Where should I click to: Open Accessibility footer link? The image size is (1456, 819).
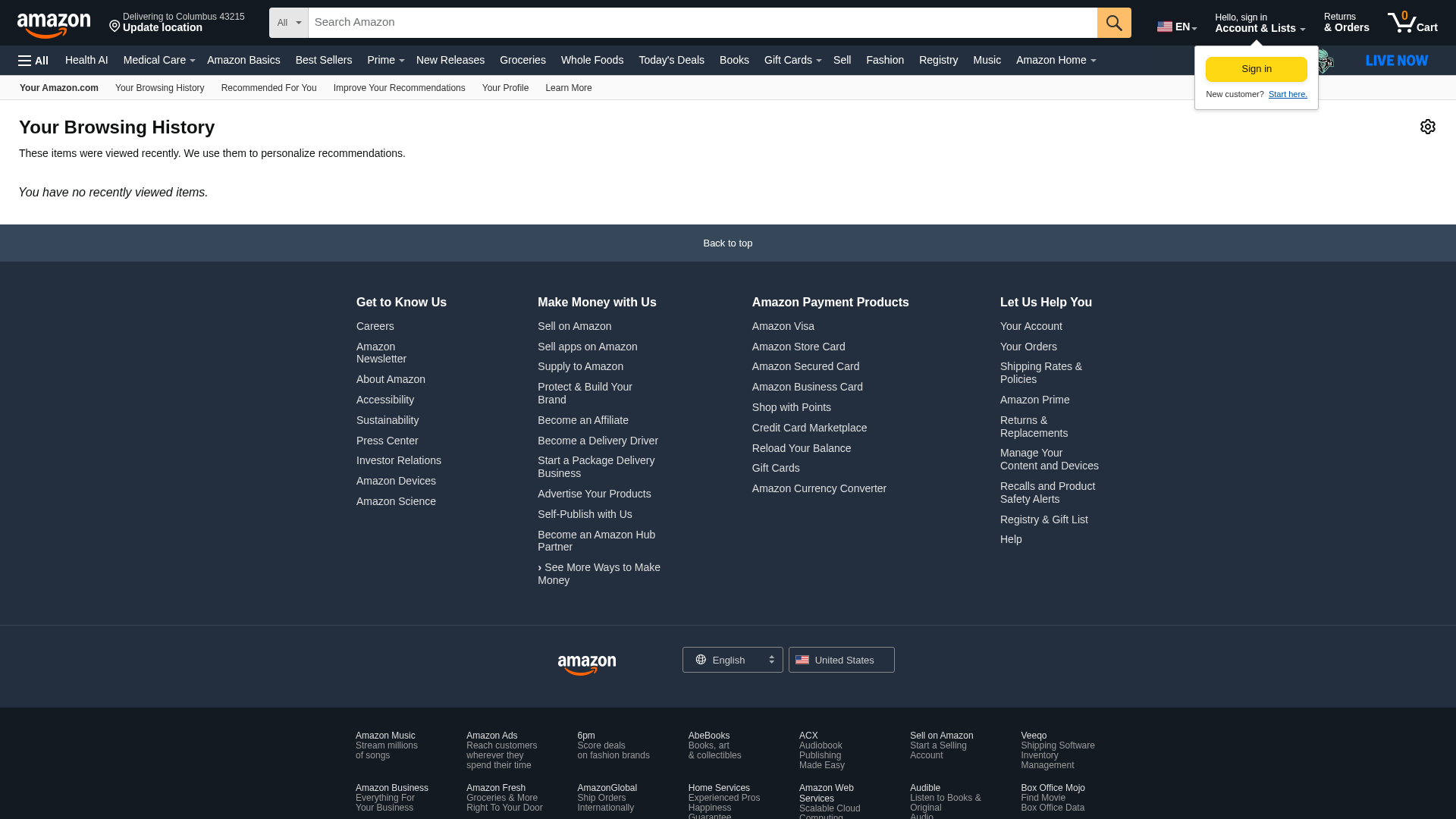(x=385, y=400)
